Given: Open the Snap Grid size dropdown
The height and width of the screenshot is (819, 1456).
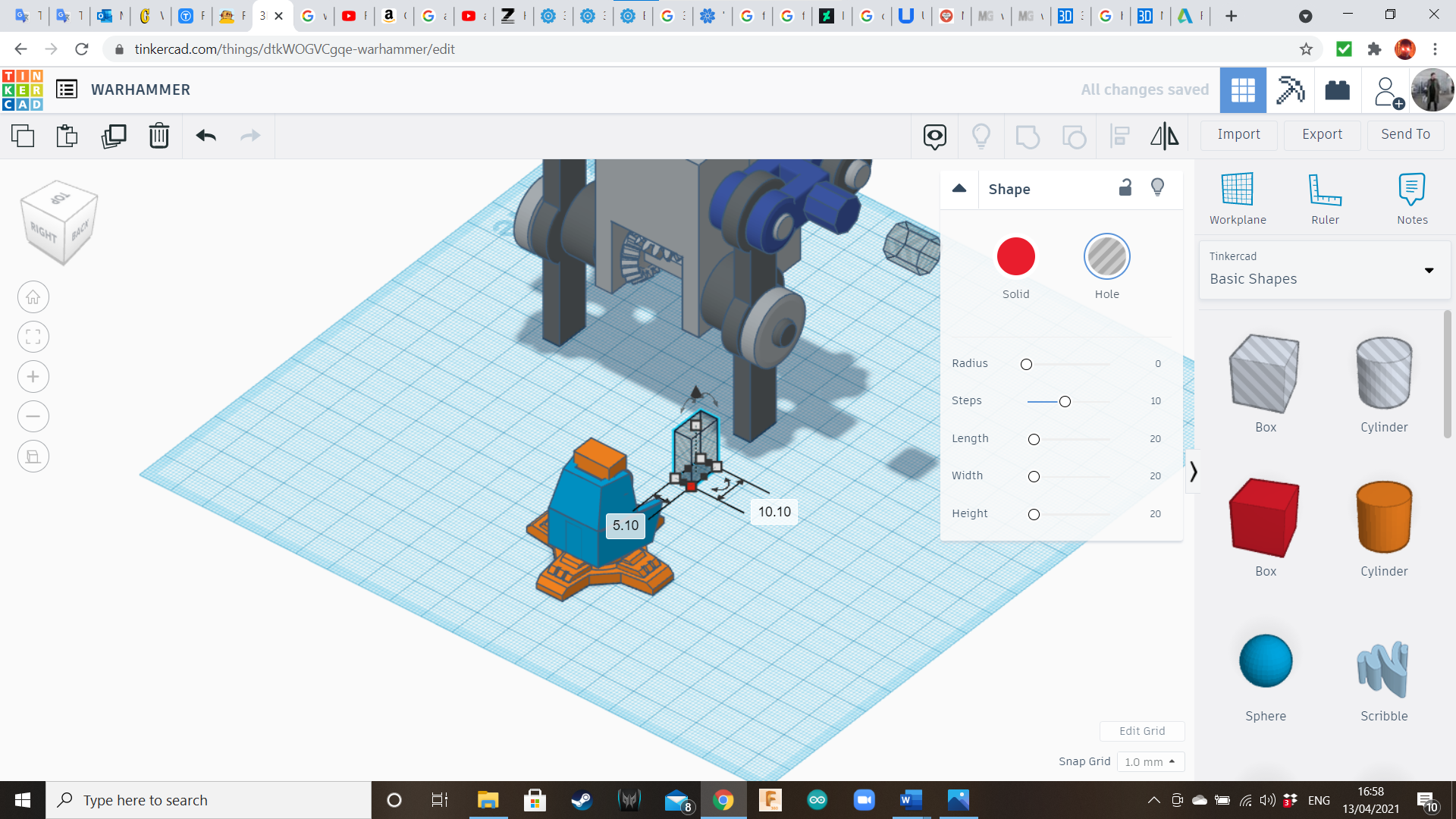Looking at the screenshot, I should [1150, 762].
